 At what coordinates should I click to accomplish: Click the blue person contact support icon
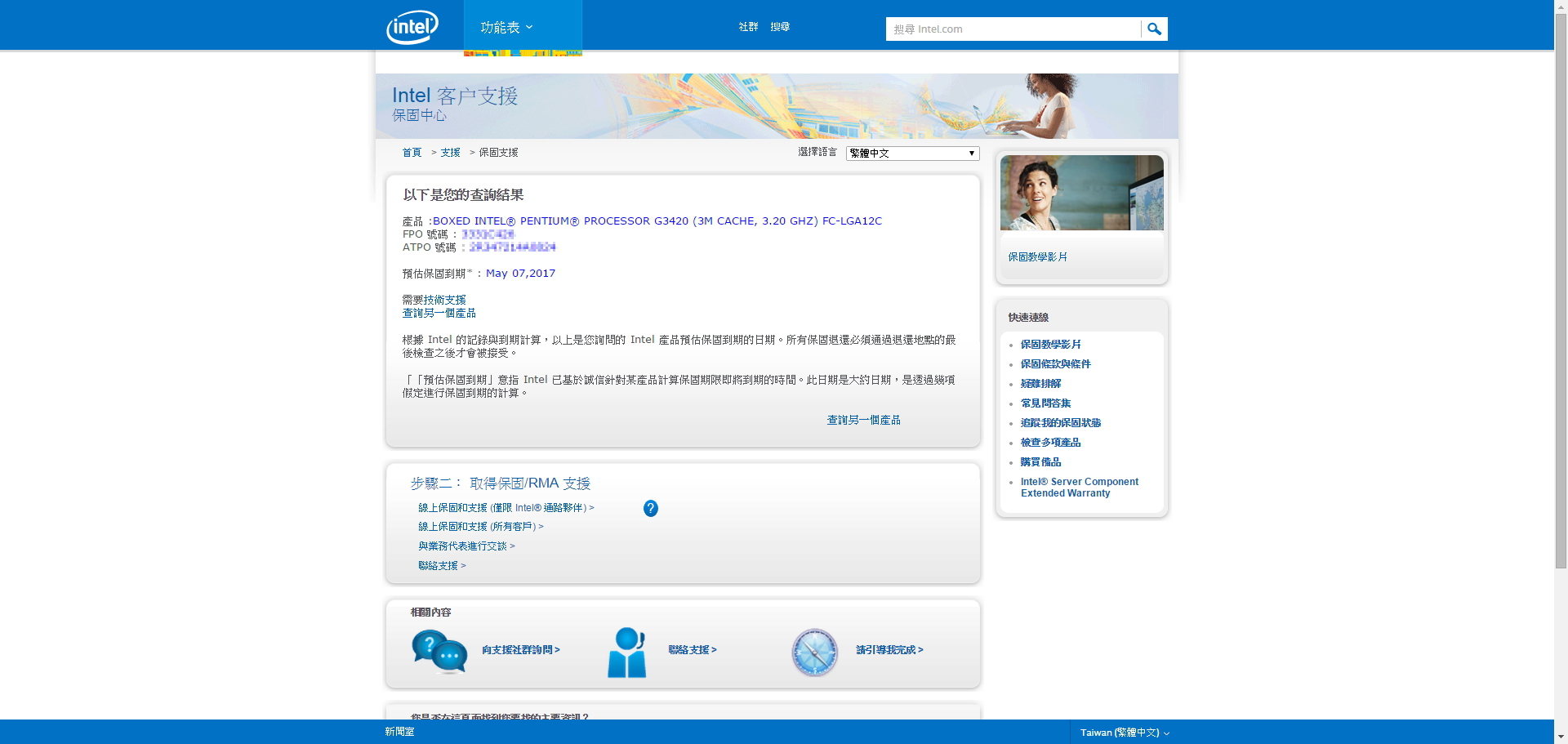[x=627, y=652]
